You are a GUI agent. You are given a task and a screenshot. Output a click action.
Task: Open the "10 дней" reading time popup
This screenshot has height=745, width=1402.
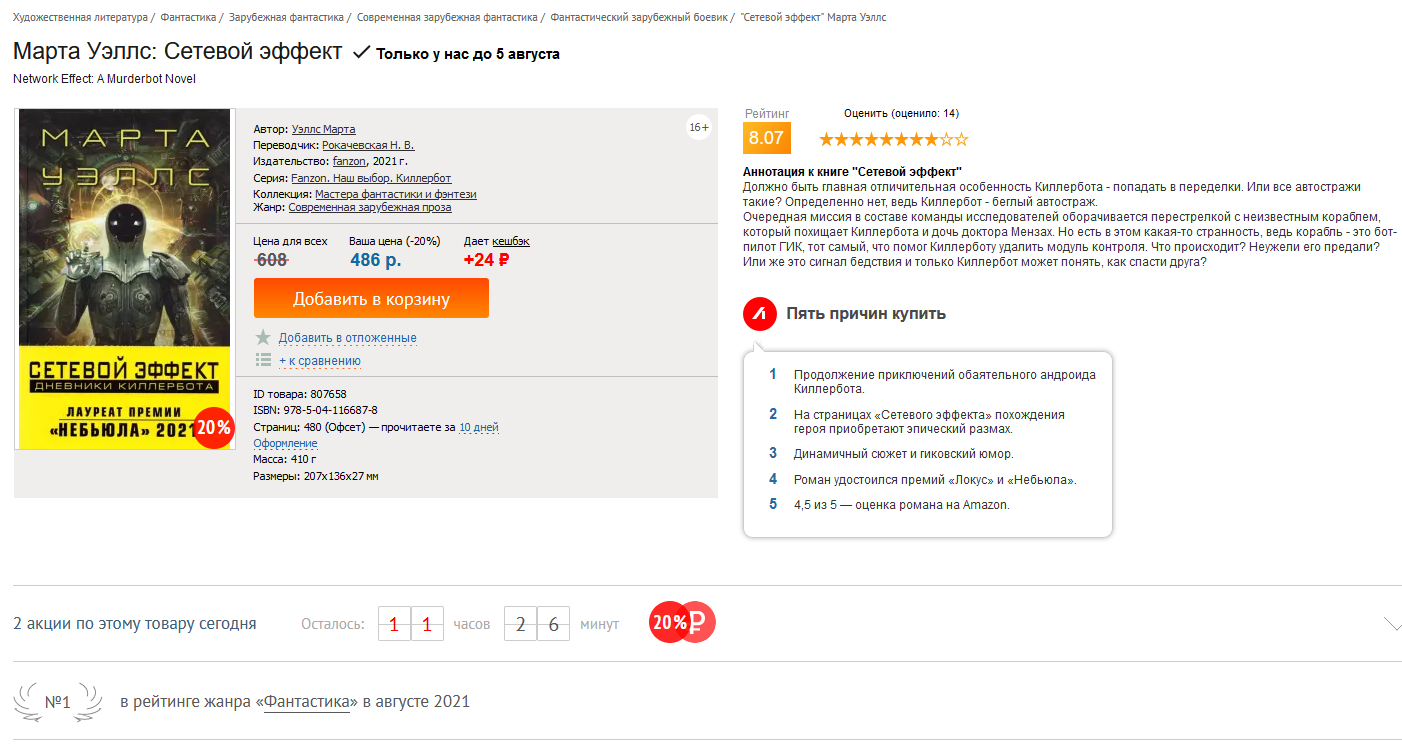click(478, 427)
